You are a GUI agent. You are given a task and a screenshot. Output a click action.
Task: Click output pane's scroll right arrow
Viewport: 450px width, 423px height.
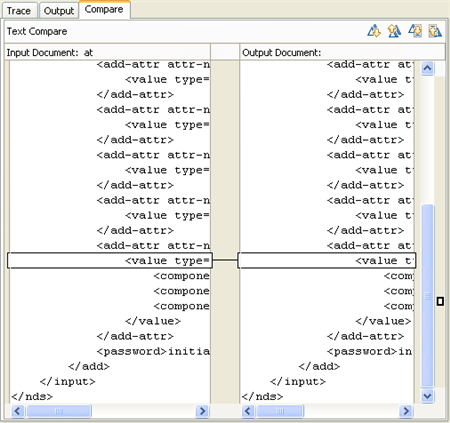click(406, 411)
